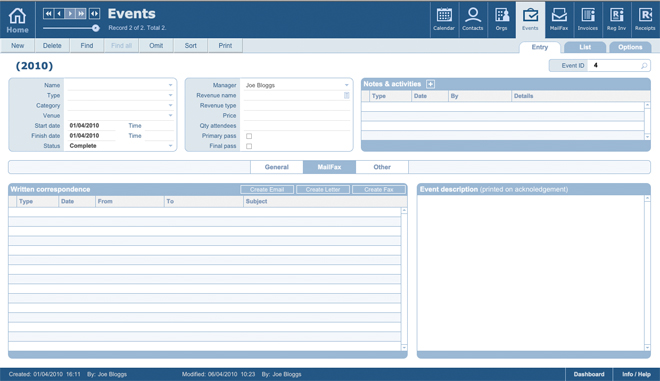
Task: Click the Sort button
Action: (191, 45)
